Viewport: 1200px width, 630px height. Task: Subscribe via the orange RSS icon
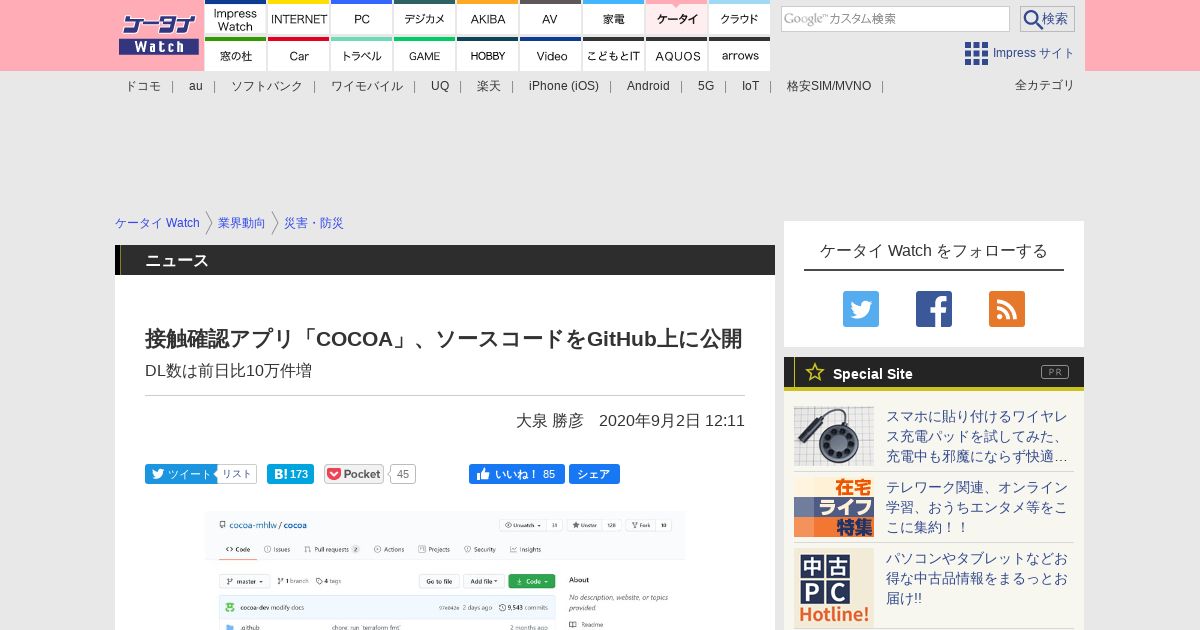pos(1007,309)
